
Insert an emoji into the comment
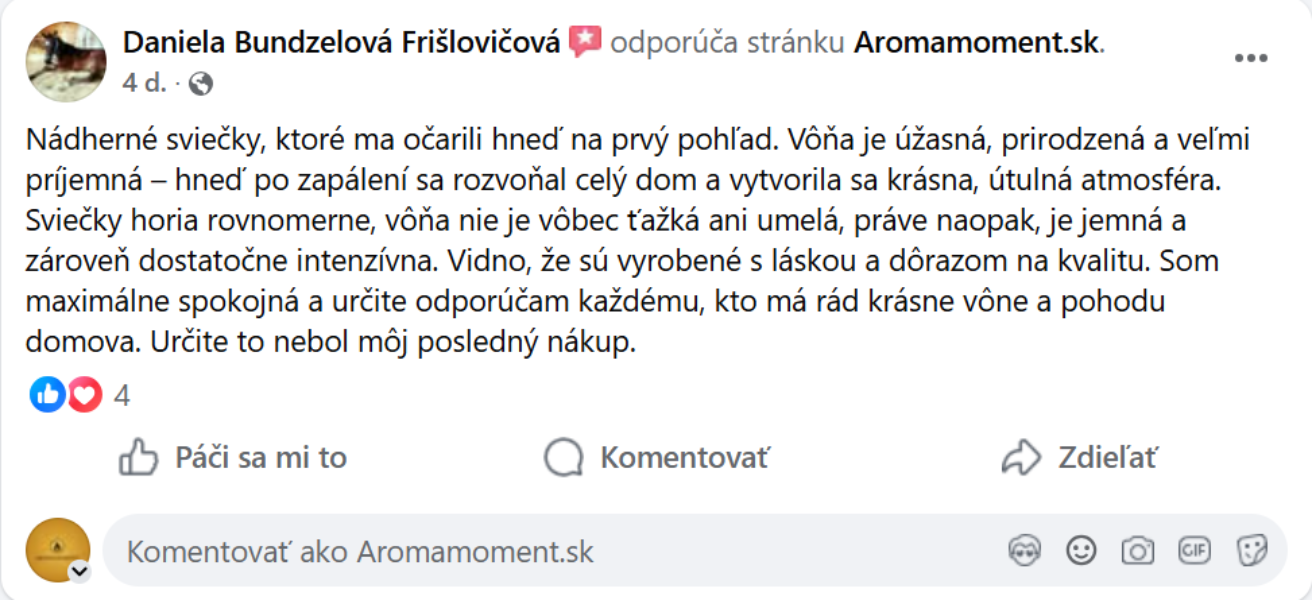(1081, 550)
